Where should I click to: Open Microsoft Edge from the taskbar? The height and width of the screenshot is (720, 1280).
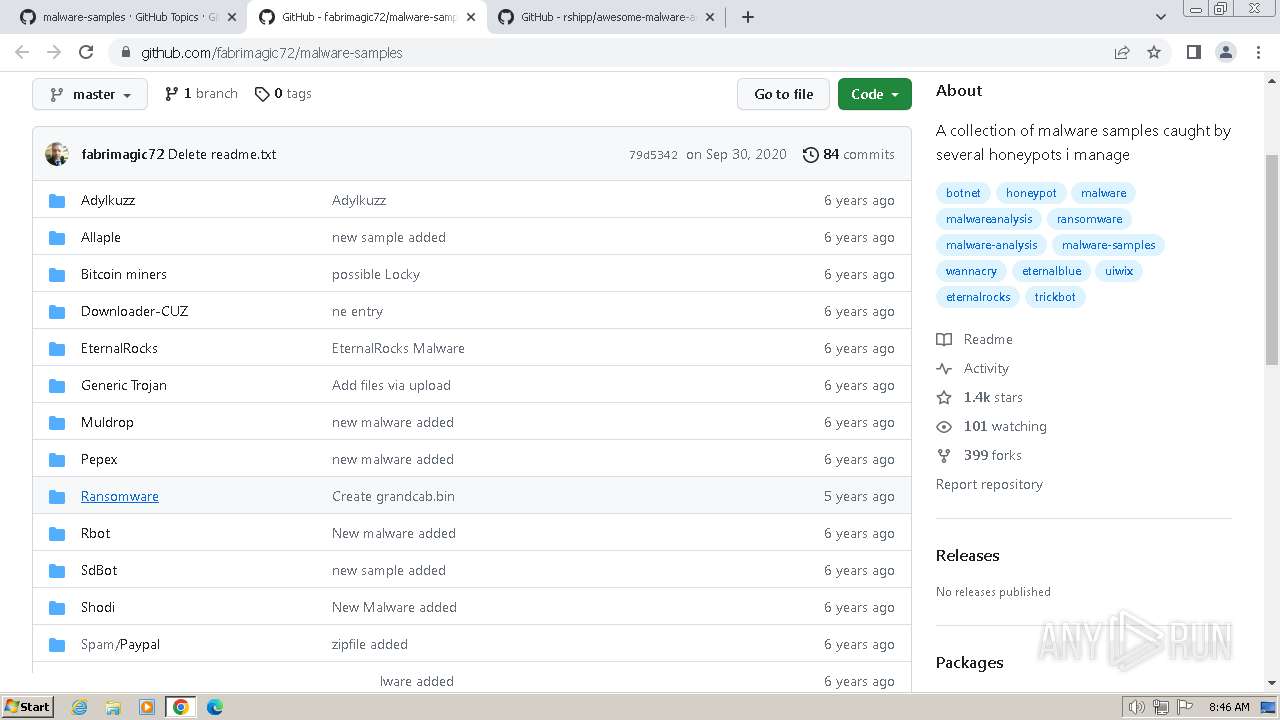[214, 707]
